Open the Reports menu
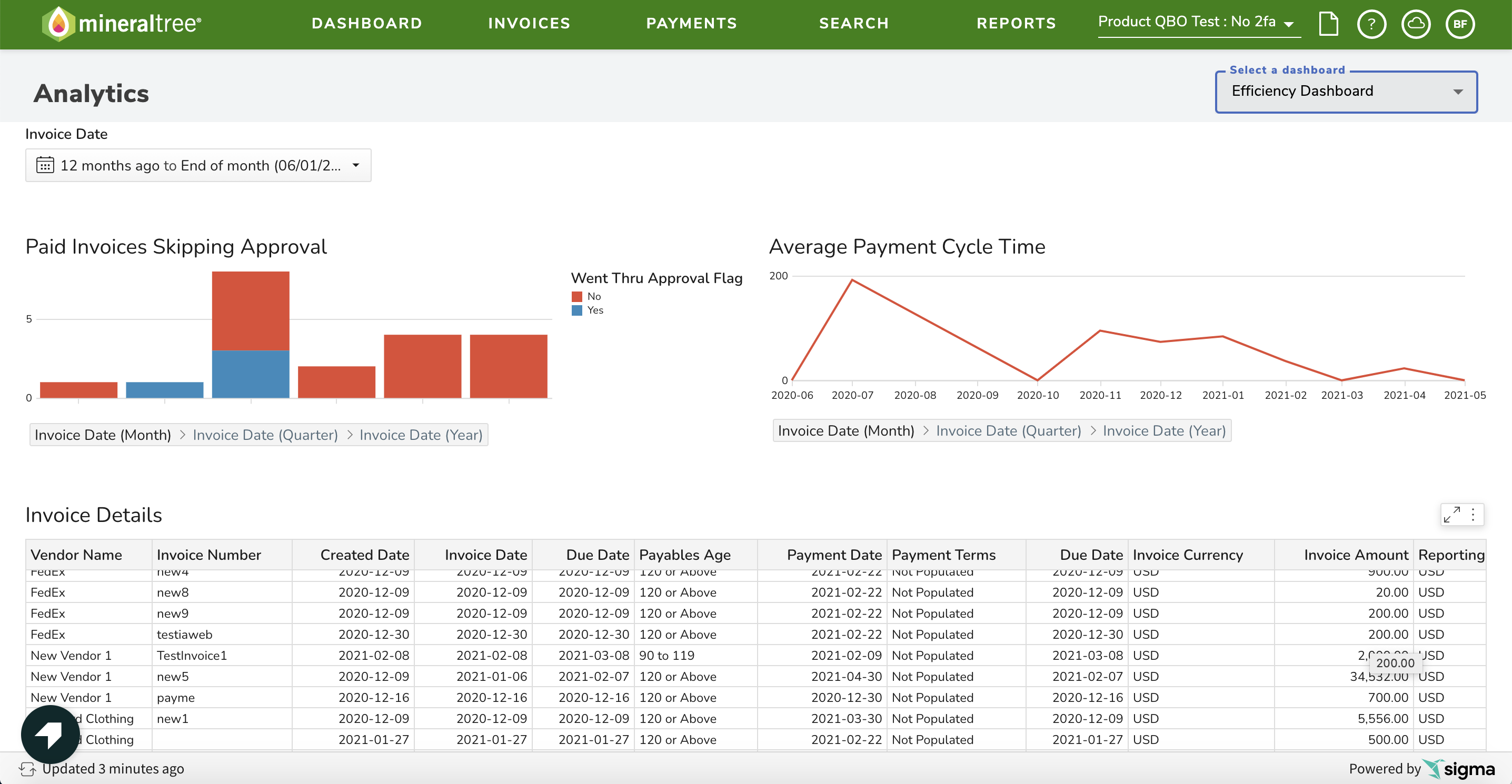The height and width of the screenshot is (784, 1512). click(x=1016, y=24)
